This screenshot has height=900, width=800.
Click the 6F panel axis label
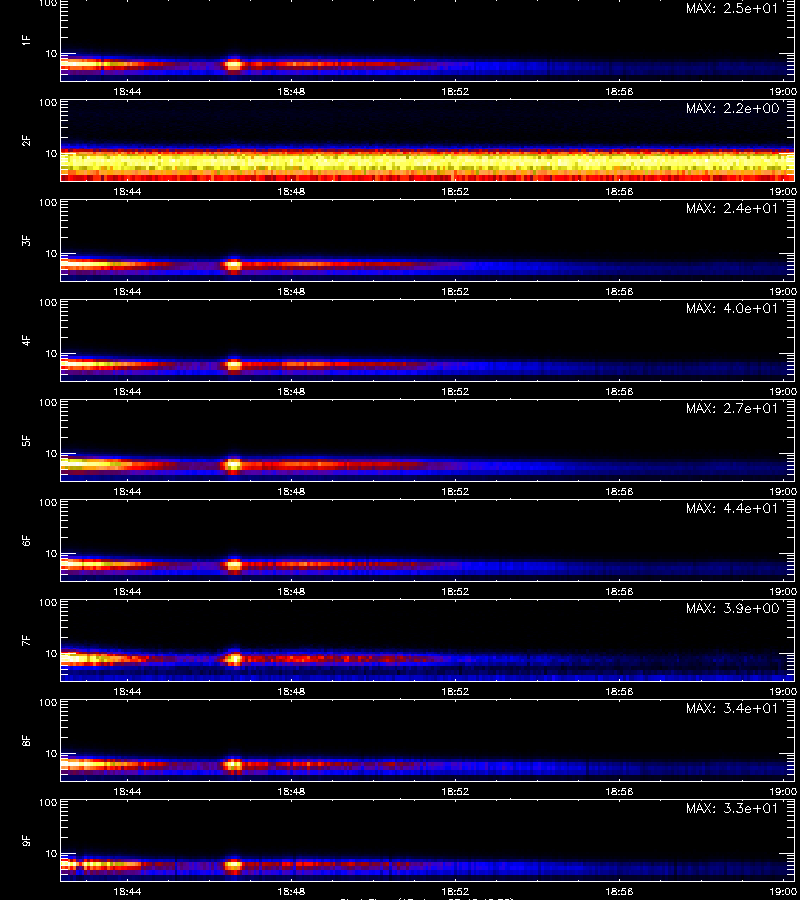[26, 540]
